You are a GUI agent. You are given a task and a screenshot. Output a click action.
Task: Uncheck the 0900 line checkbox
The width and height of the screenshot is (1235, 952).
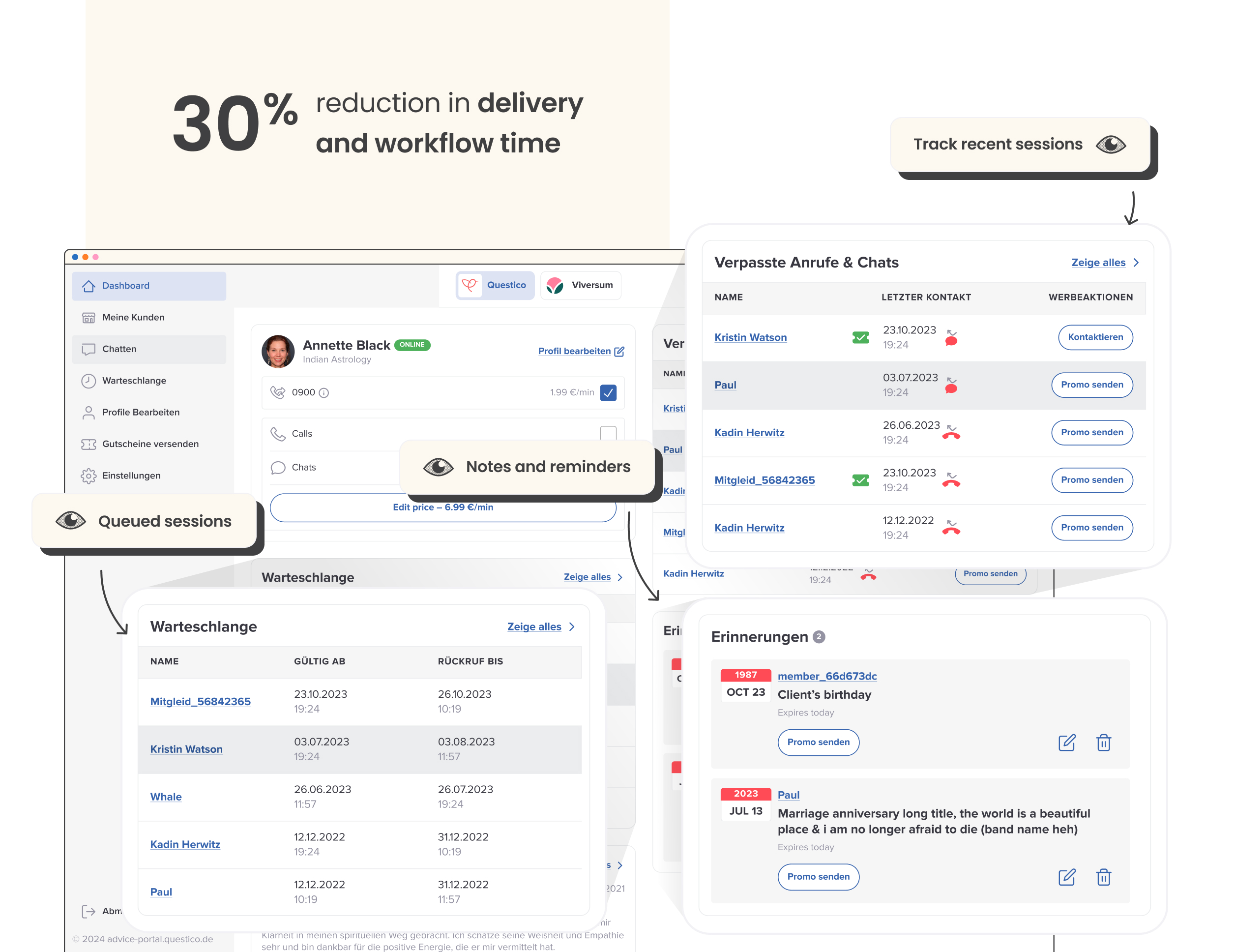(609, 392)
